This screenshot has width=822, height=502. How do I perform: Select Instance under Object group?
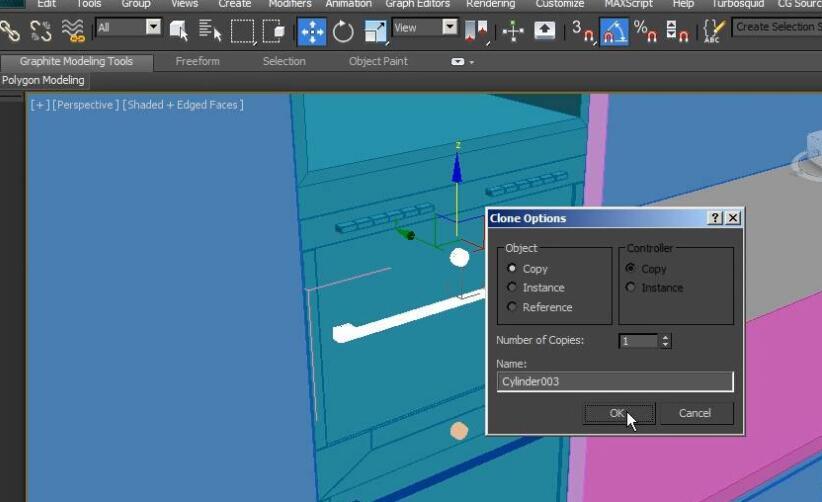click(513, 288)
